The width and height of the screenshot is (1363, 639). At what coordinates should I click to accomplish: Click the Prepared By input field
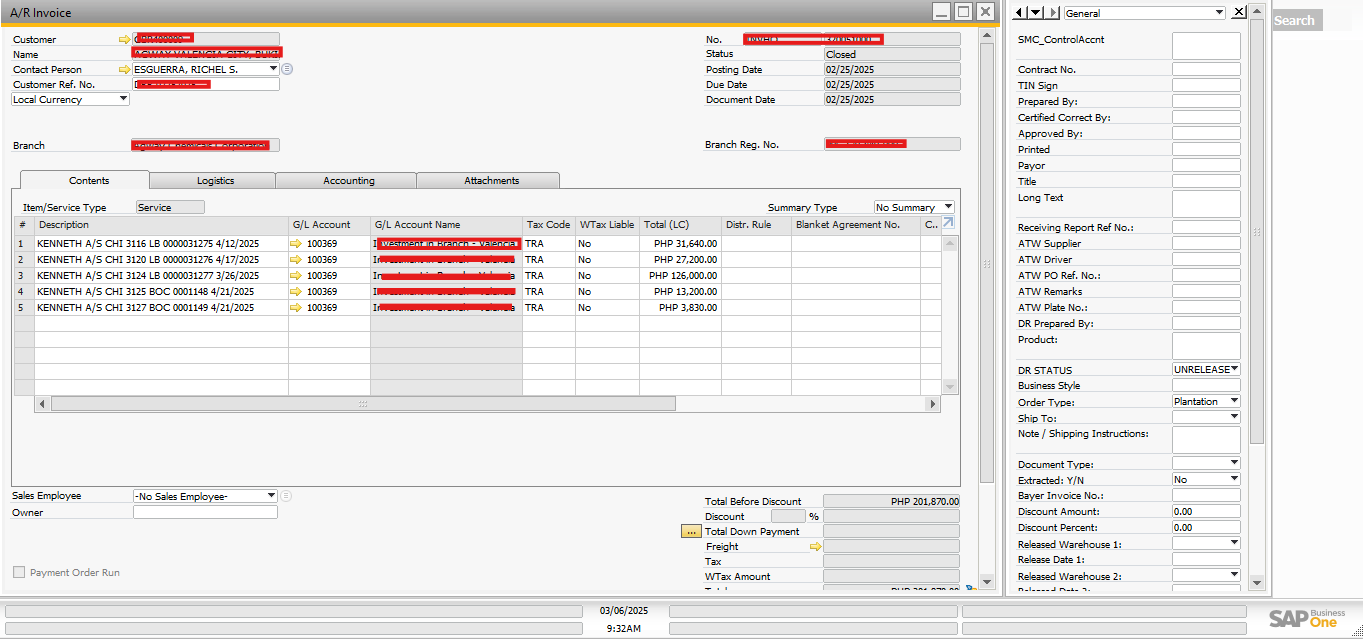tap(1206, 102)
